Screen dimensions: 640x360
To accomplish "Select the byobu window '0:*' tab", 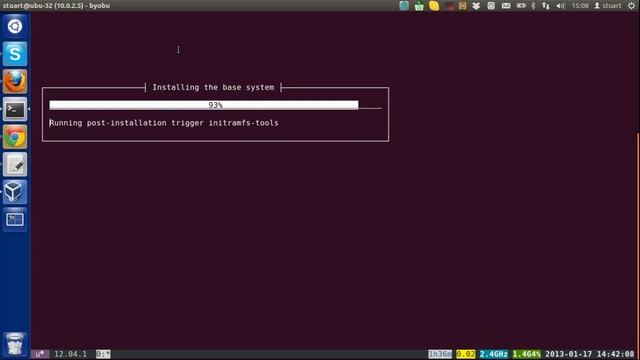I will [103, 354].
